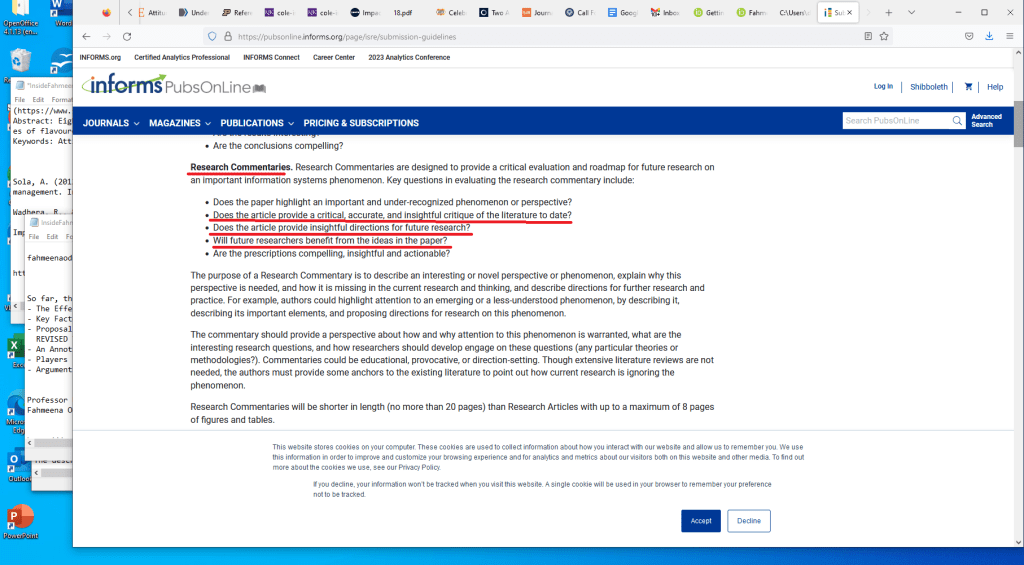Open File menu in top Notepad window

(20, 100)
